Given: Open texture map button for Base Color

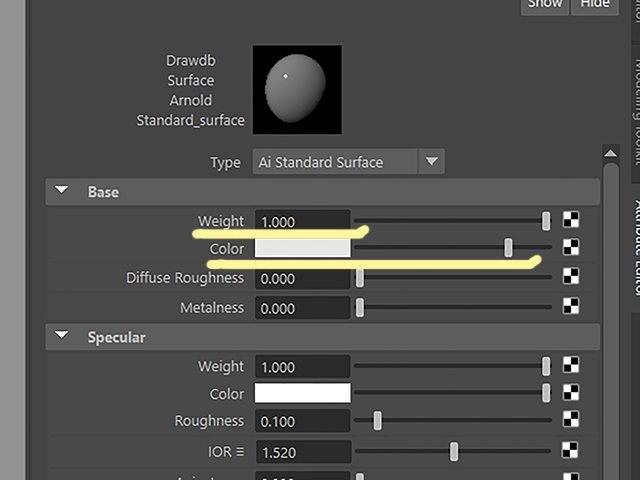Looking at the screenshot, I should pos(571,247).
